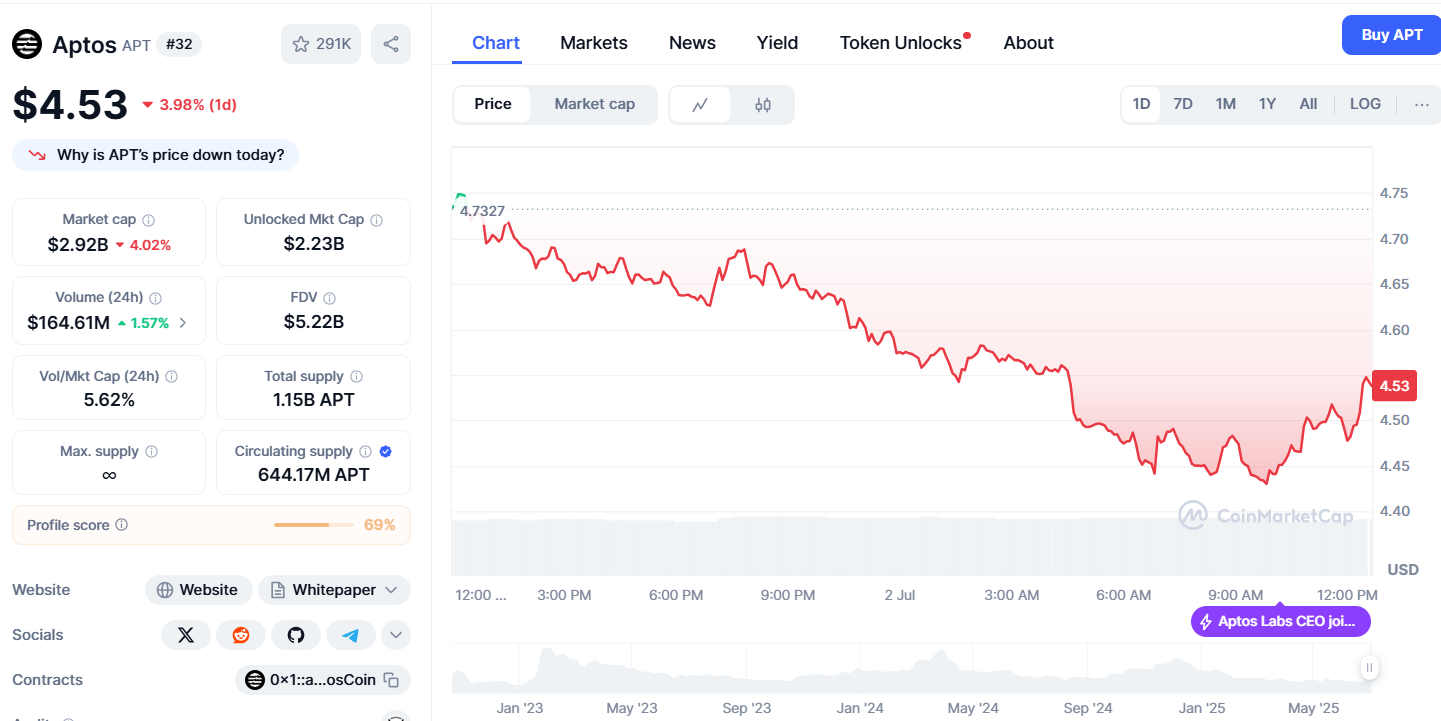Open the News tab
This screenshot has height=721, width=1441.
692,43
